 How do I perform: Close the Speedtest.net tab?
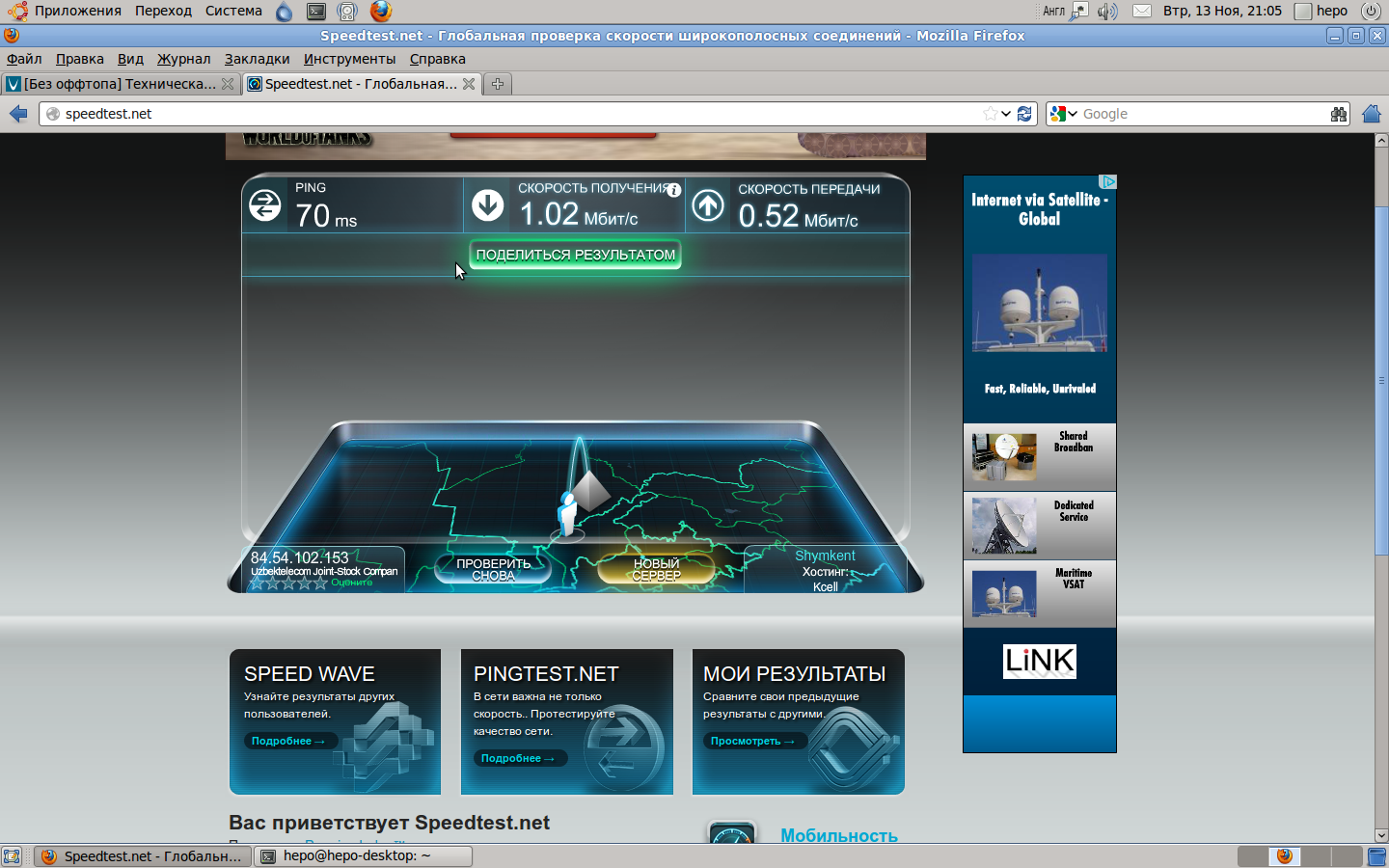click(x=469, y=84)
